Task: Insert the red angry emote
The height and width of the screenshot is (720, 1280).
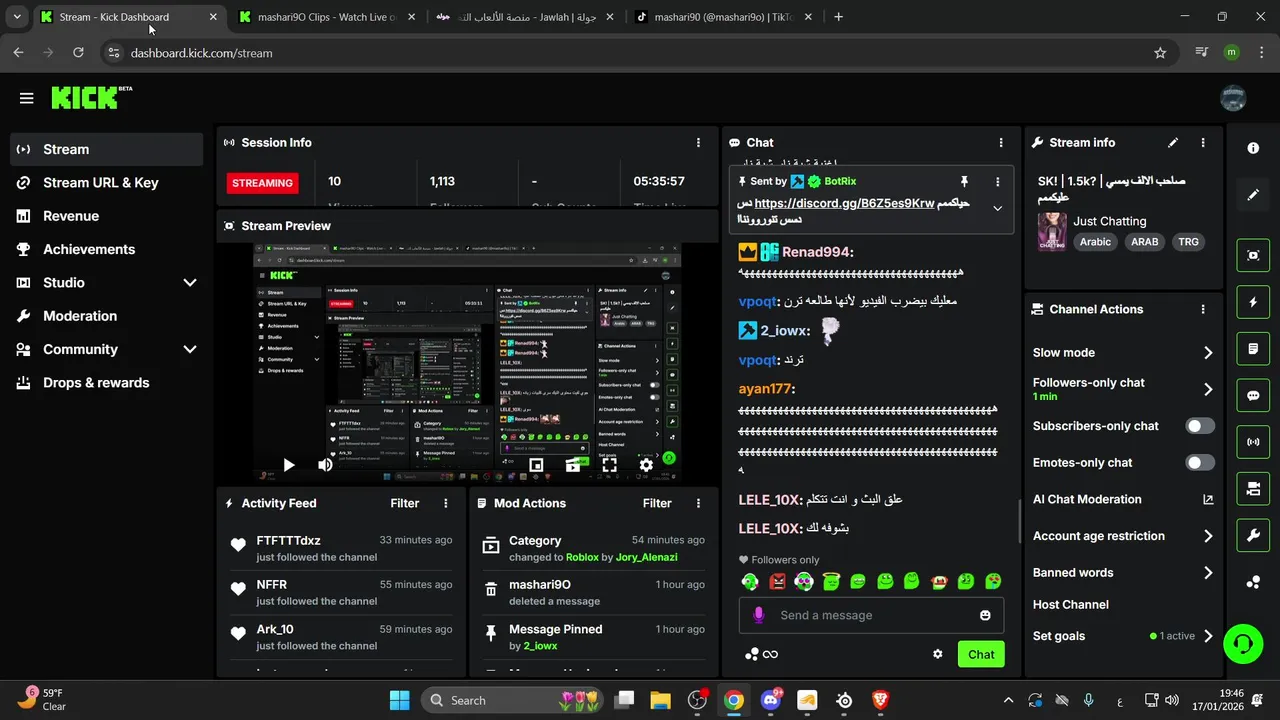Action: pos(777,581)
